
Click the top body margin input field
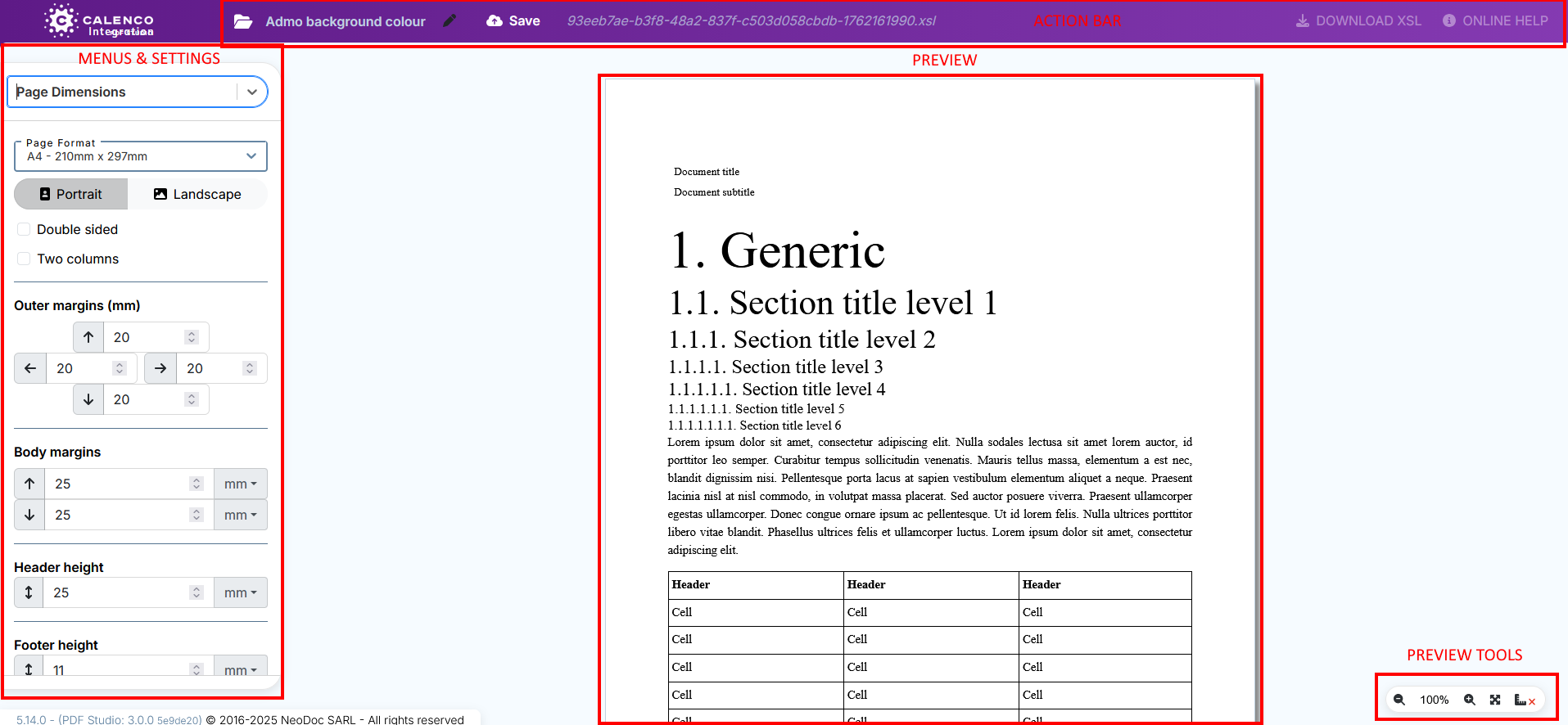(x=119, y=484)
